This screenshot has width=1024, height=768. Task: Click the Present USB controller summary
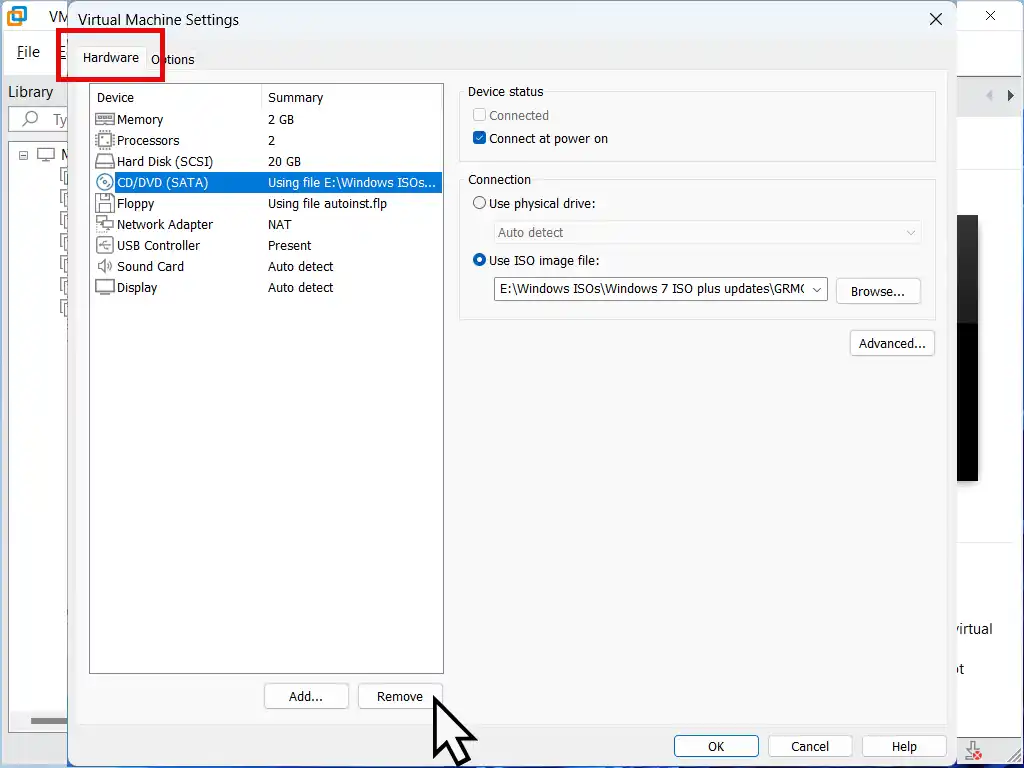tap(289, 246)
